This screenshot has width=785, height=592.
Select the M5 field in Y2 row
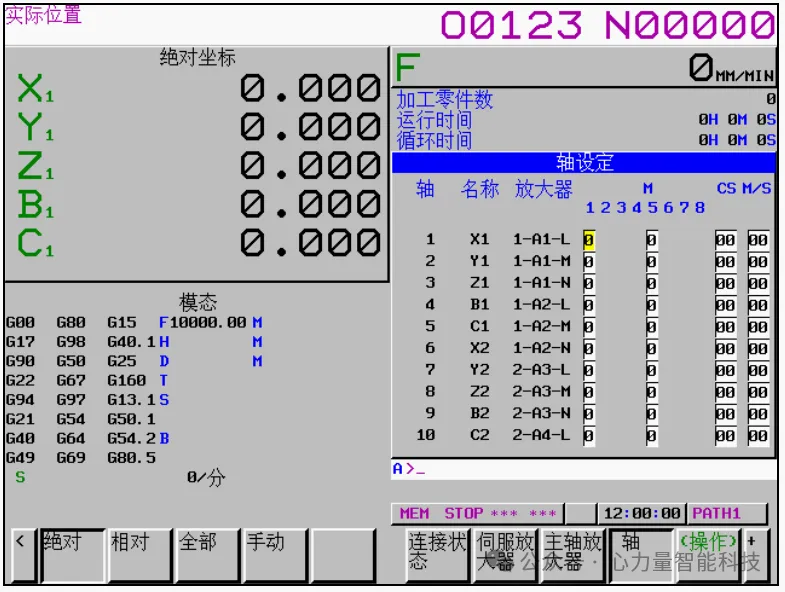click(x=651, y=371)
